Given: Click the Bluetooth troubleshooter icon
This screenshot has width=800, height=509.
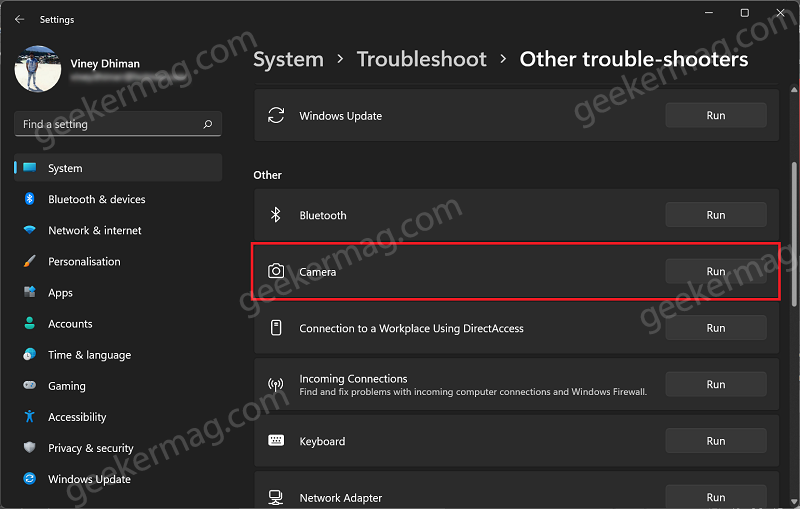Looking at the screenshot, I should click(276, 215).
